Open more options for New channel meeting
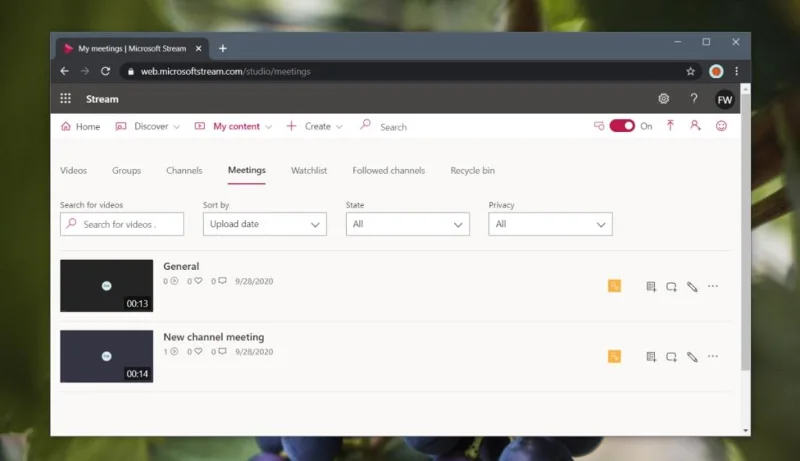The width and height of the screenshot is (800, 461). (713, 356)
